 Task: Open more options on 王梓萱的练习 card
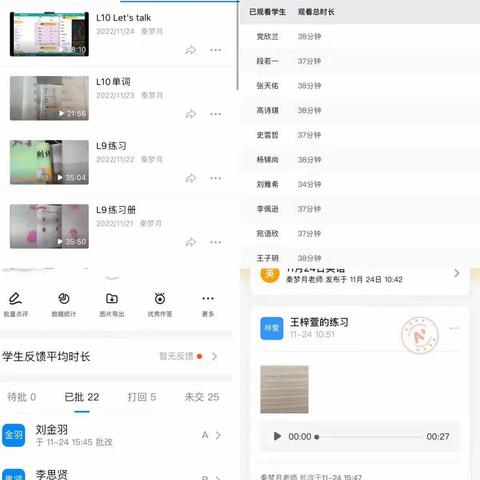point(454,328)
